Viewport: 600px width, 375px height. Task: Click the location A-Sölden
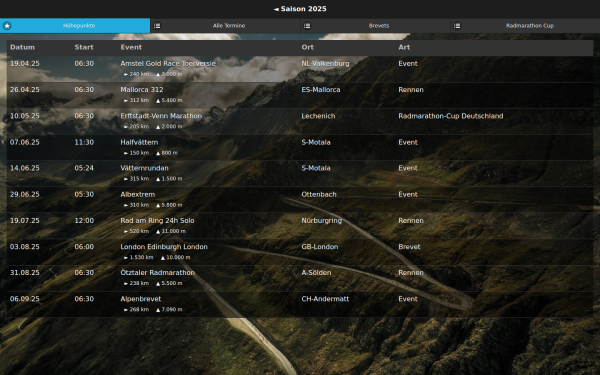tap(316, 272)
